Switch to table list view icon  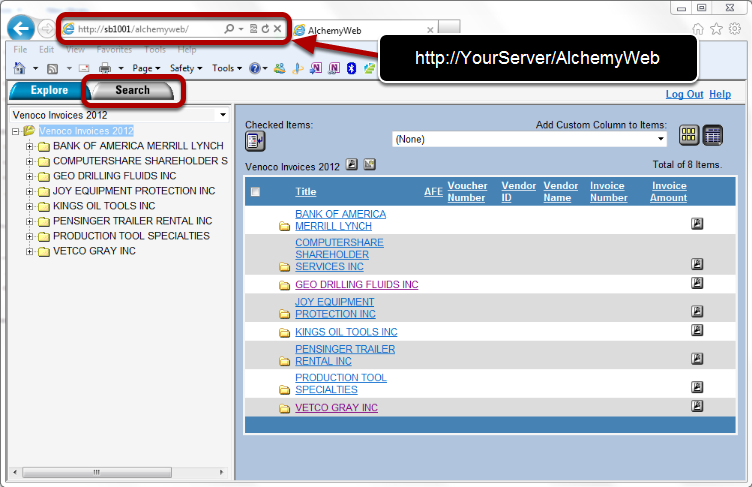[x=713, y=135]
